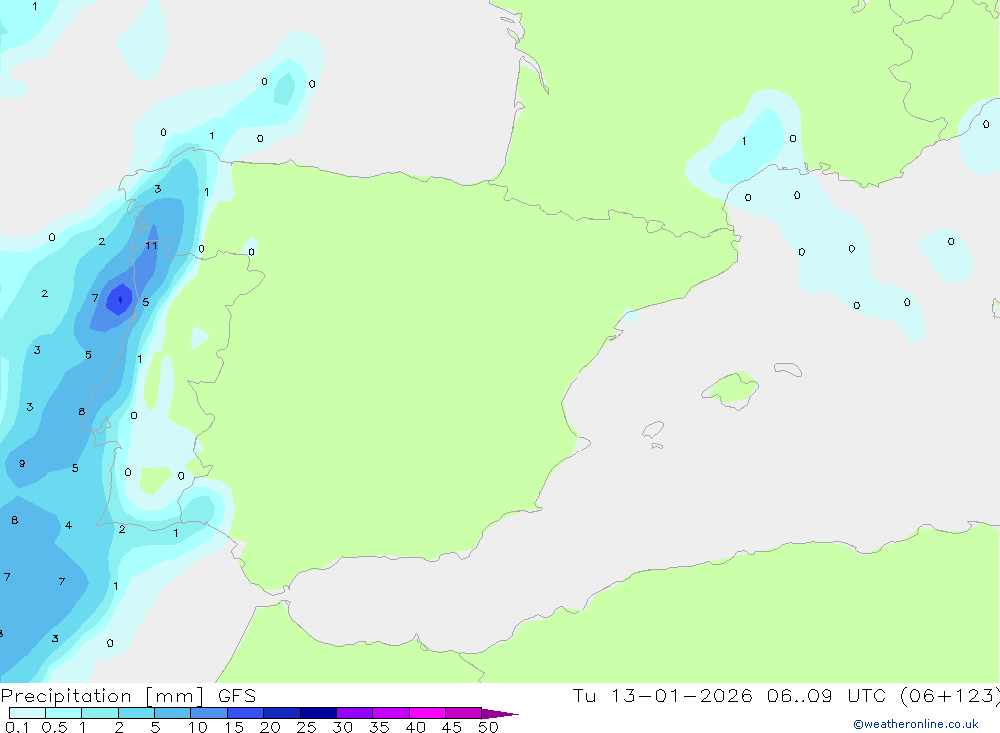This screenshot has width=1000, height=733.
Task: Click the legend label '10'
Action: tap(198, 727)
